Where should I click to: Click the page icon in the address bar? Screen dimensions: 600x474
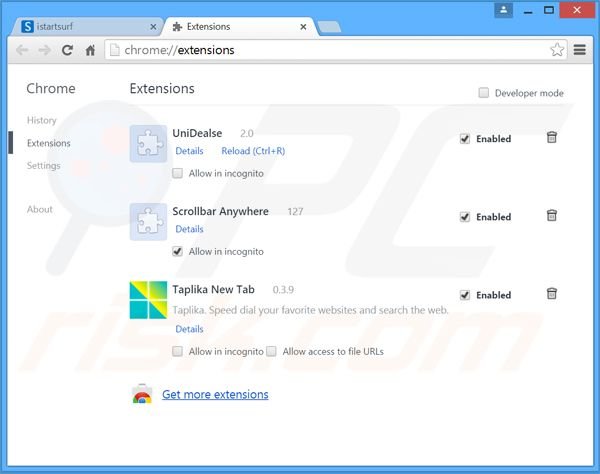(x=114, y=50)
